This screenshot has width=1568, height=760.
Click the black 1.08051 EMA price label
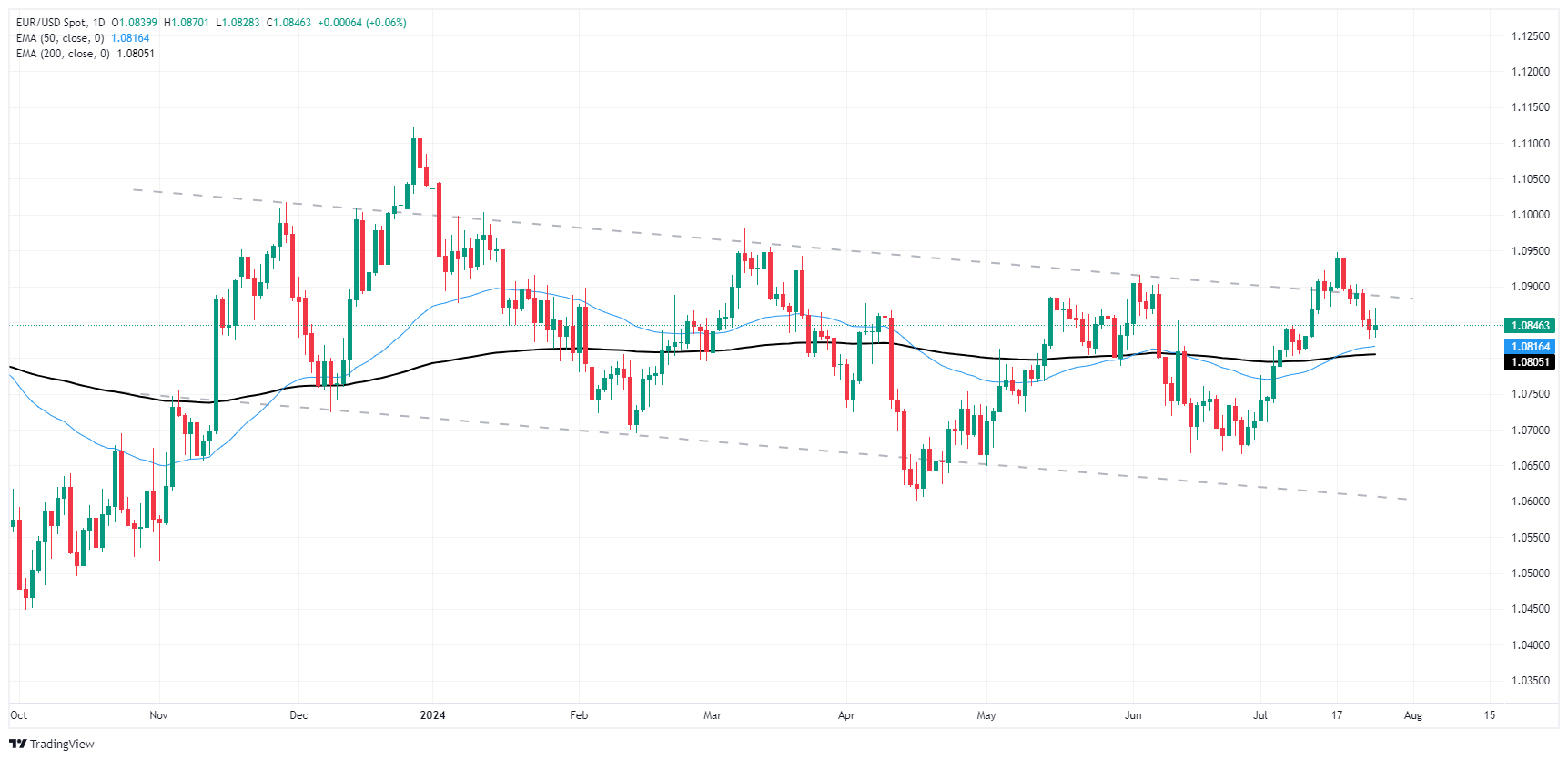pos(1530,361)
